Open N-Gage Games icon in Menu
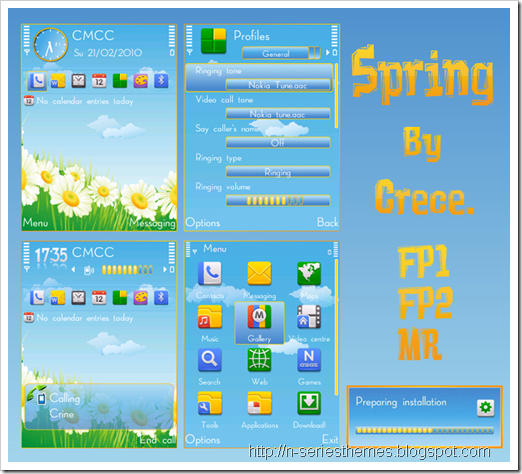Screen dimensions: 522x474 309,360
